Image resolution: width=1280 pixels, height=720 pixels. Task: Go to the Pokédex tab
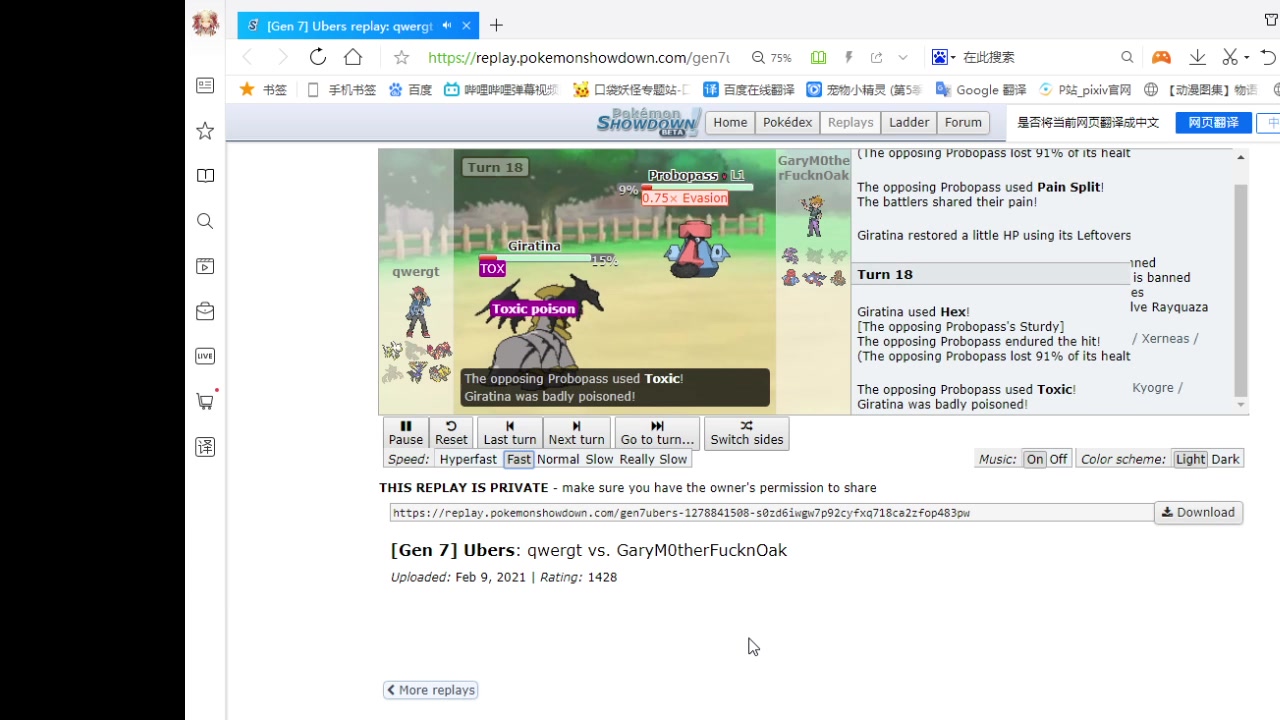pos(787,122)
